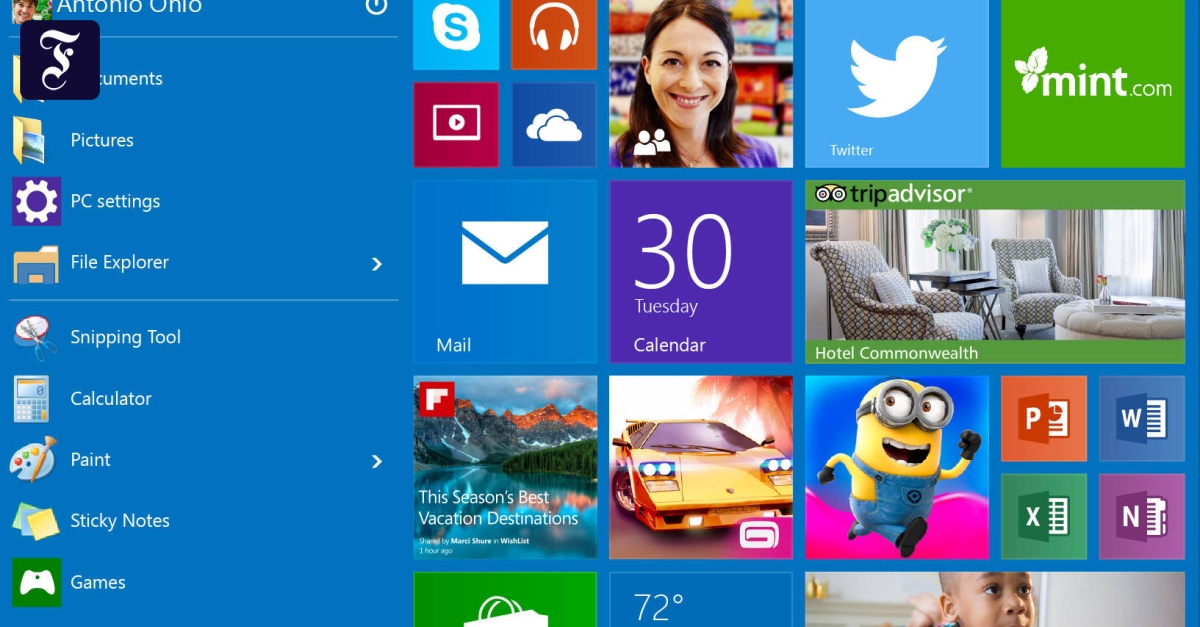Open the Video player tile
The image size is (1200, 627).
coord(456,124)
